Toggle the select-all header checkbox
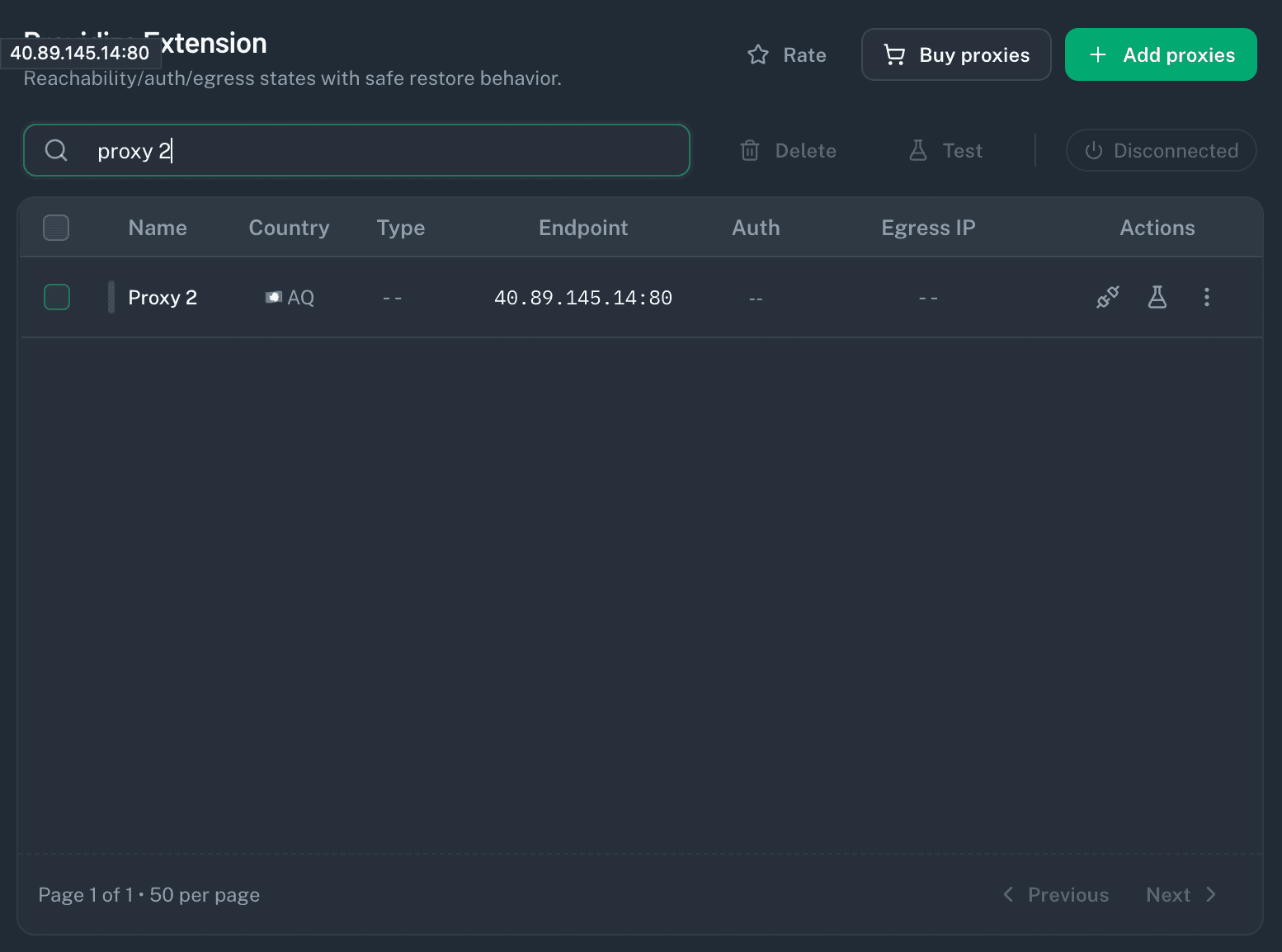This screenshot has height=952, width=1282. 56,228
